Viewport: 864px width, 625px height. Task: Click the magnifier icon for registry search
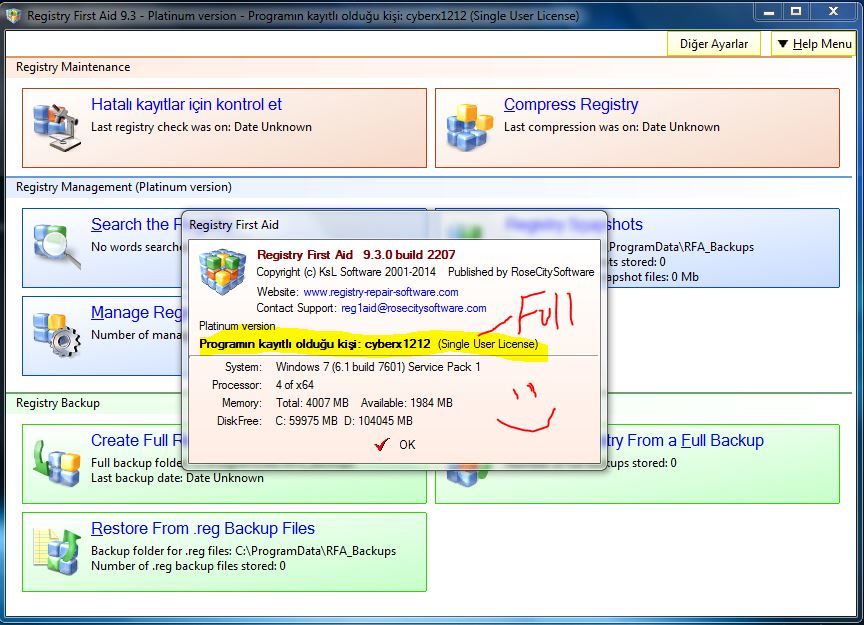click(57, 246)
